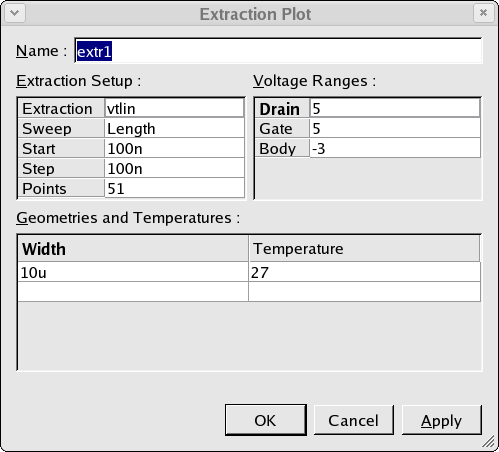Edit the Start value 100n
The image size is (499, 452).
pyautogui.click(x=175, y=149)
